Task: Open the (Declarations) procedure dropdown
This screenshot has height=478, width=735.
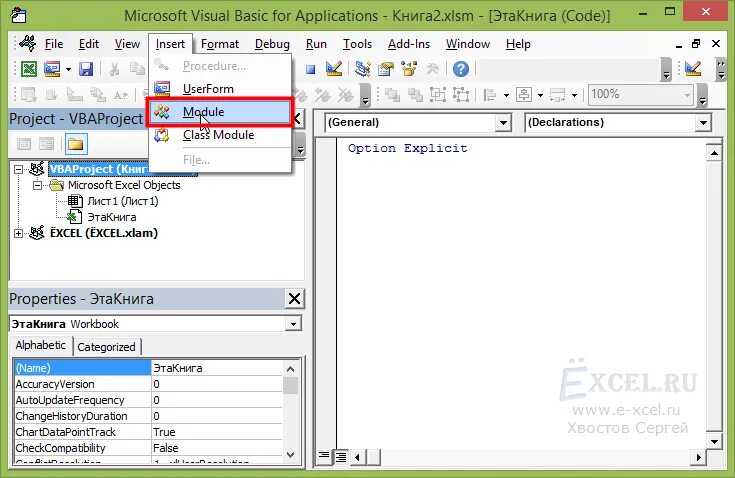Action: 703,123
